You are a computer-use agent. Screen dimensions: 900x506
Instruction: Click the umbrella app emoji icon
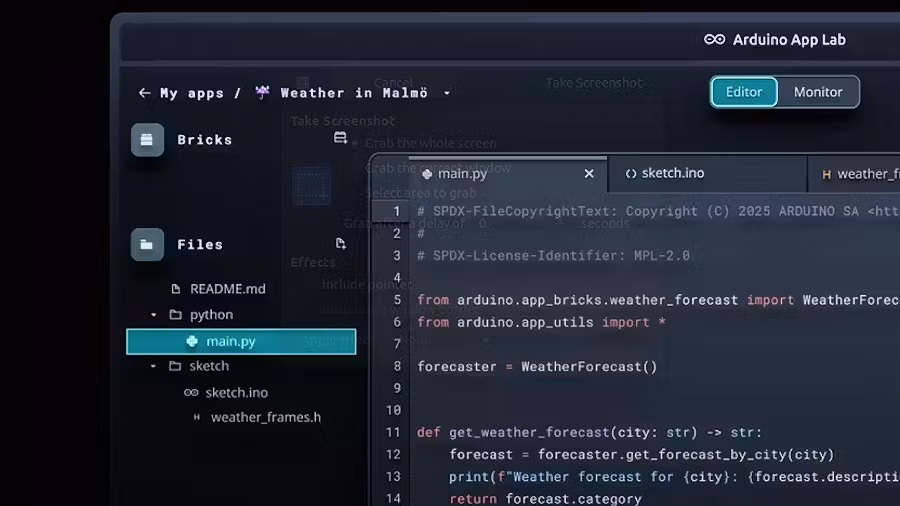coord(263,93)
